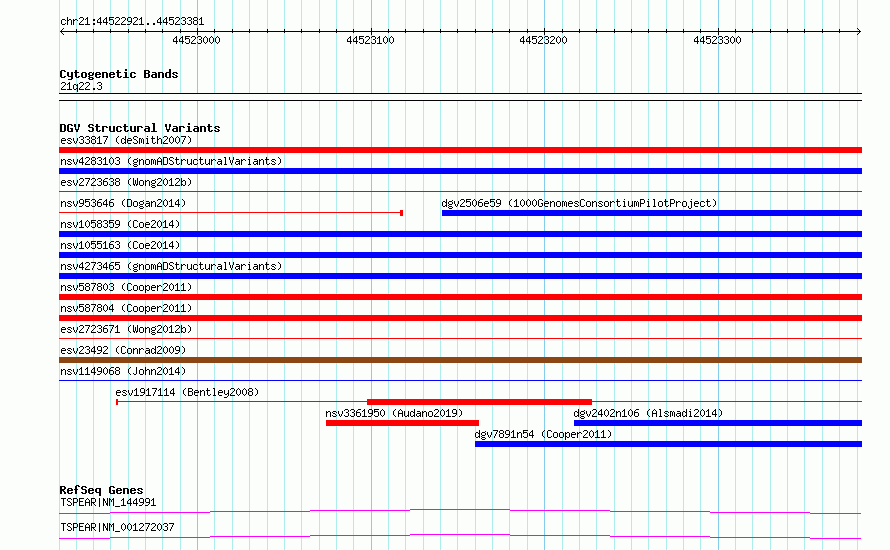Select the red bar under nsv587804
This screenshot has width=890, height=550.
pos(460,318)
